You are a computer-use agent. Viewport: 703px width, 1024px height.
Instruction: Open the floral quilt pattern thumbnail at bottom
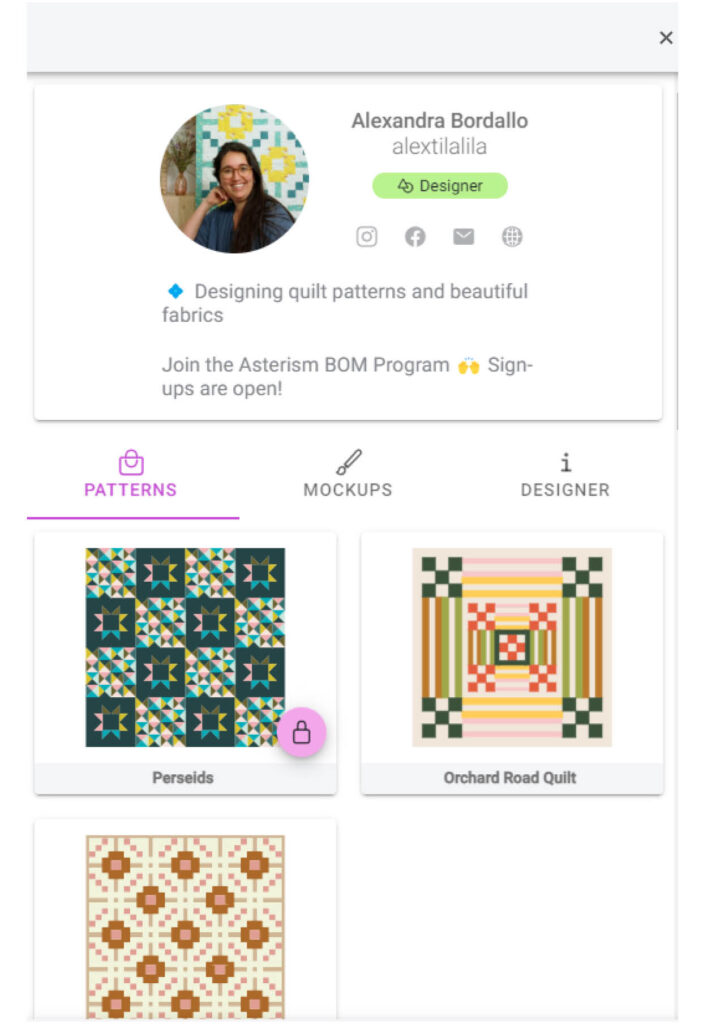pos(185,927)
